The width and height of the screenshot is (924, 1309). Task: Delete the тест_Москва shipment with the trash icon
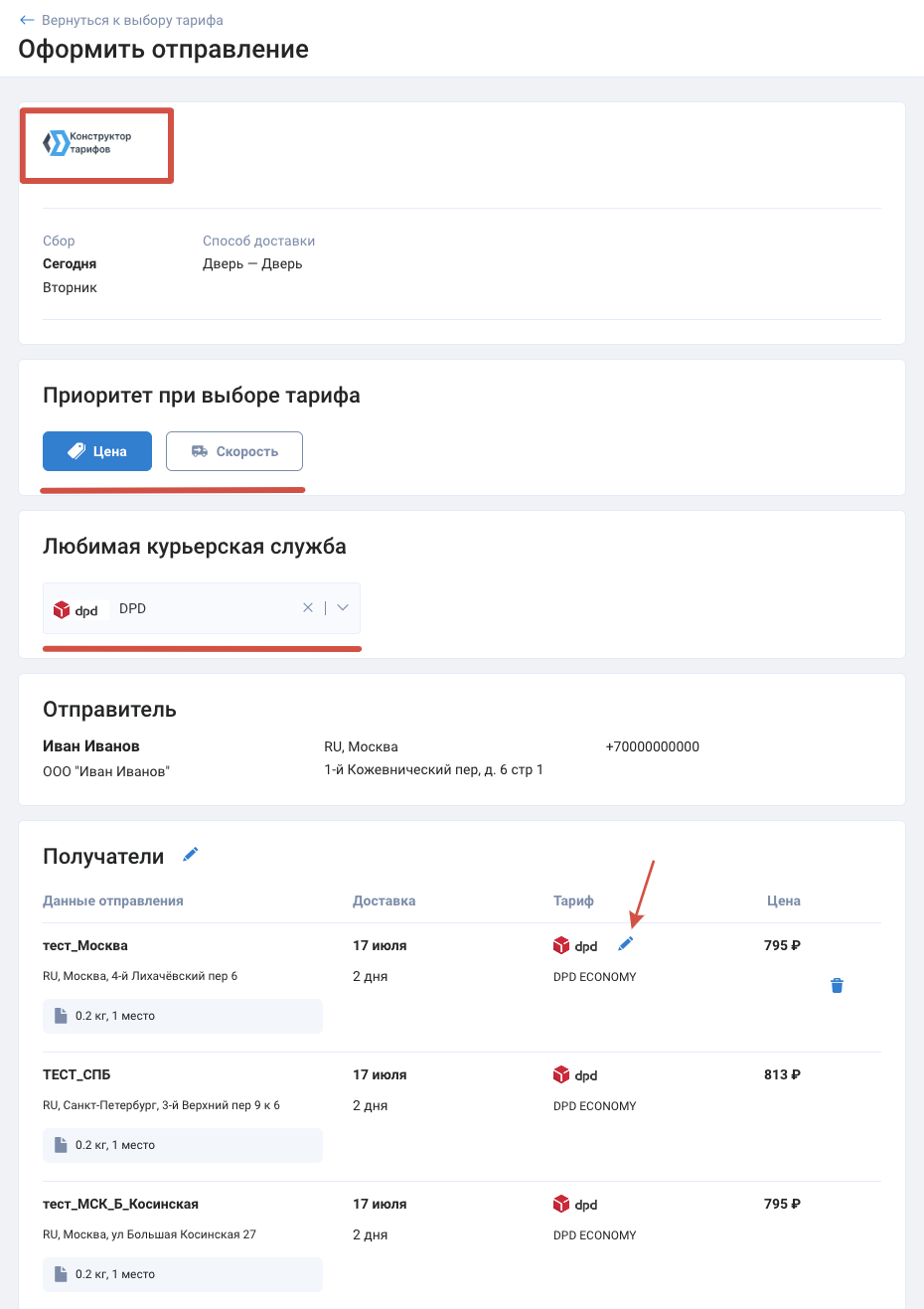click(x=837, y=985)
